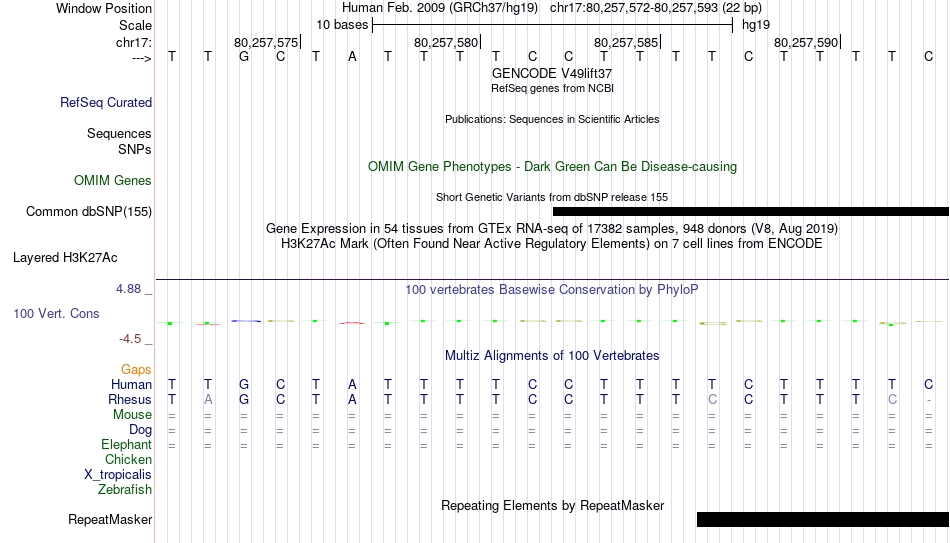
Task: Click the G base in the Rhesus alignment row
Action: (x=244, y=399)
